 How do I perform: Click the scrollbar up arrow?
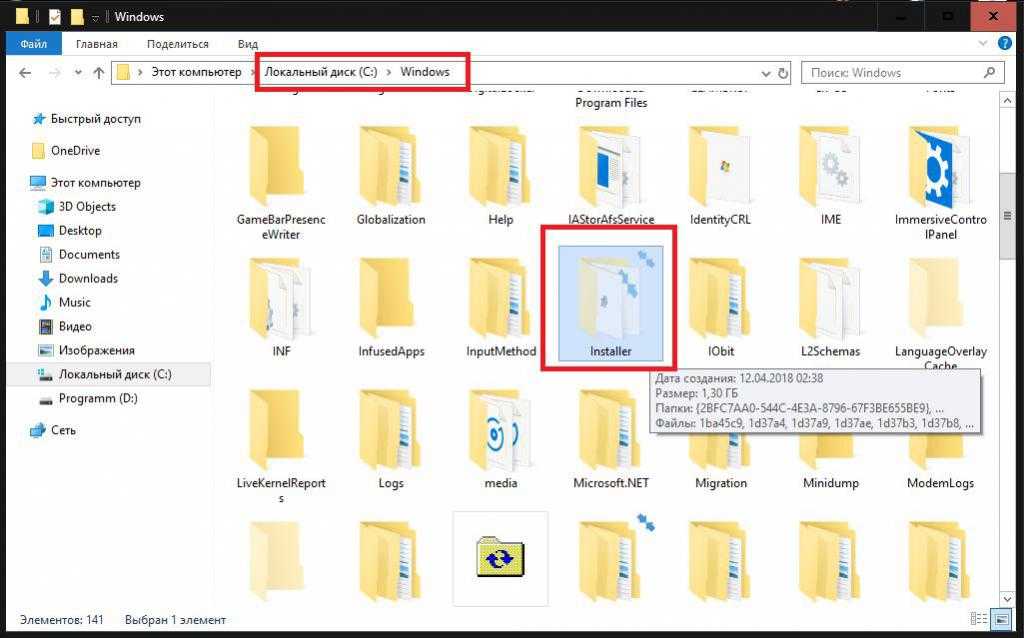[1006, 101]
